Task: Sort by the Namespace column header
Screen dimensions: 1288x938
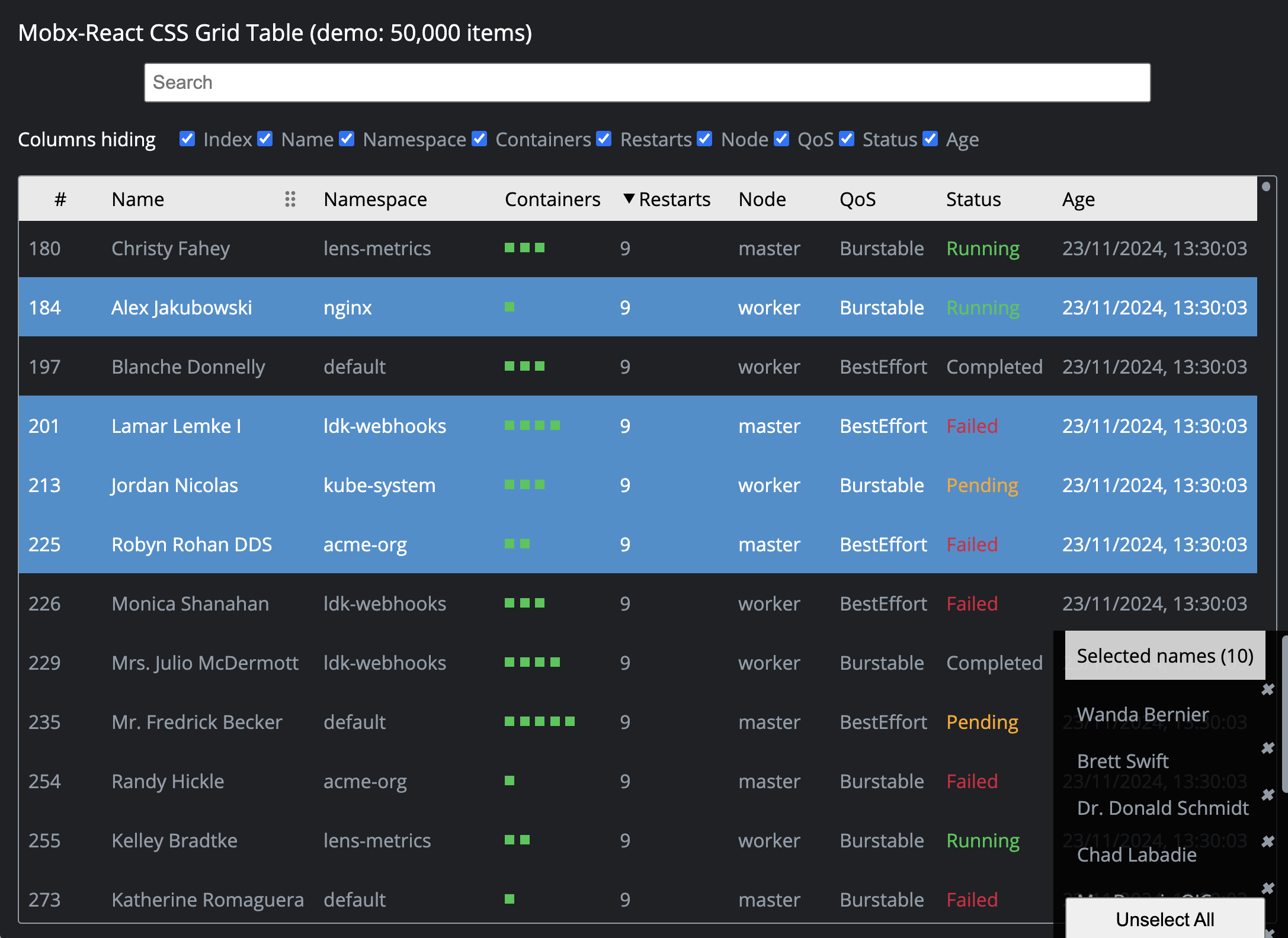Action: pyautogui.click(x=375, y=200)
